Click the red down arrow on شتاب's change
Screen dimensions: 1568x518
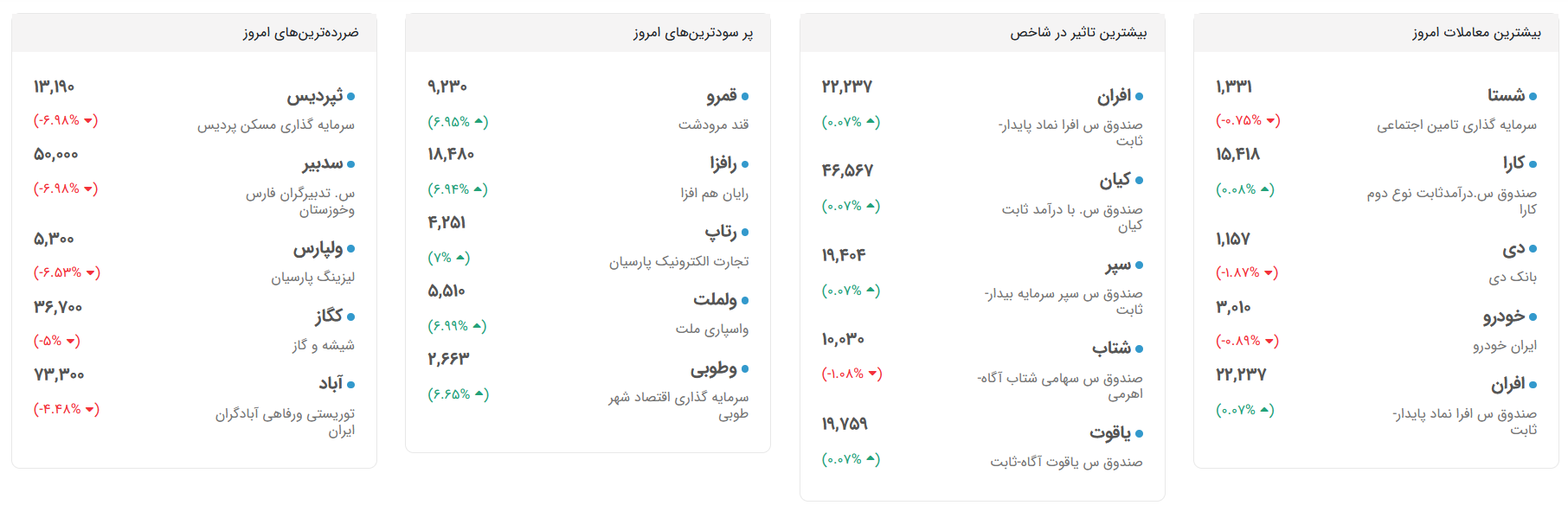click(874, 374)
